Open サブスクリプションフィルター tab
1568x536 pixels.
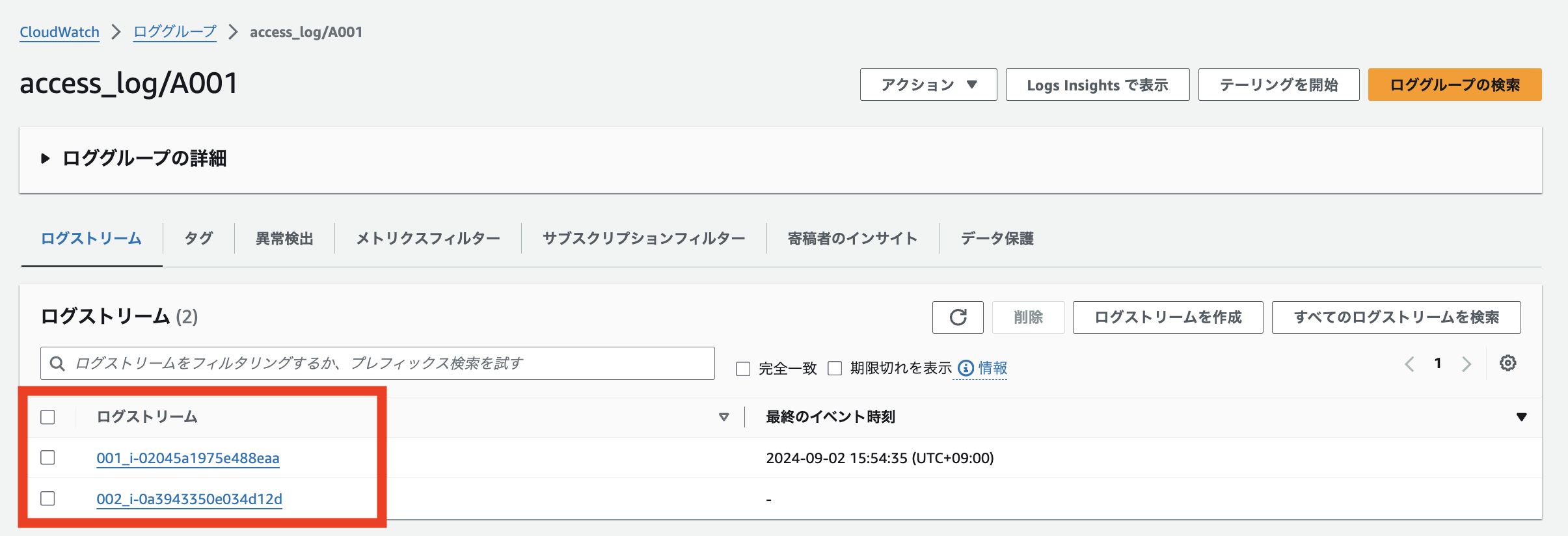tap(644, 239)
